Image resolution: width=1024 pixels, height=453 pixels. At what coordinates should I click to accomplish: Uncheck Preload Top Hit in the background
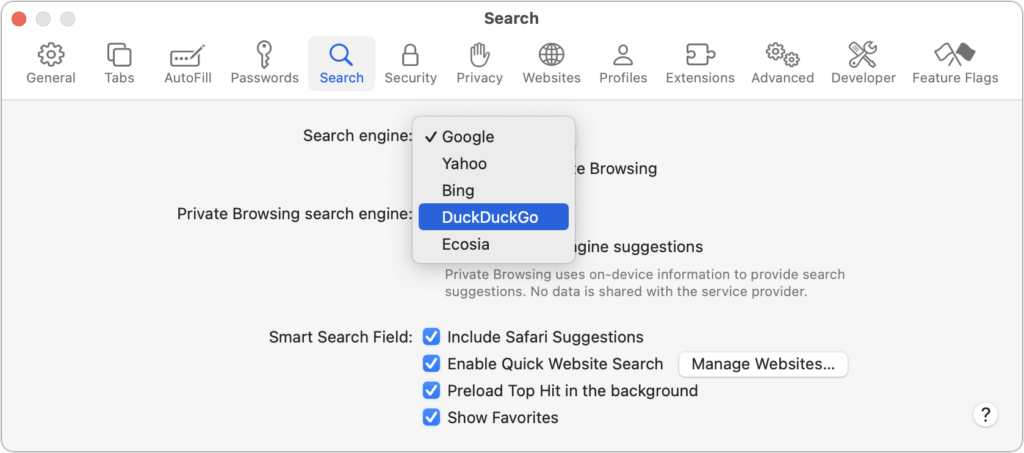coord(431,391)
